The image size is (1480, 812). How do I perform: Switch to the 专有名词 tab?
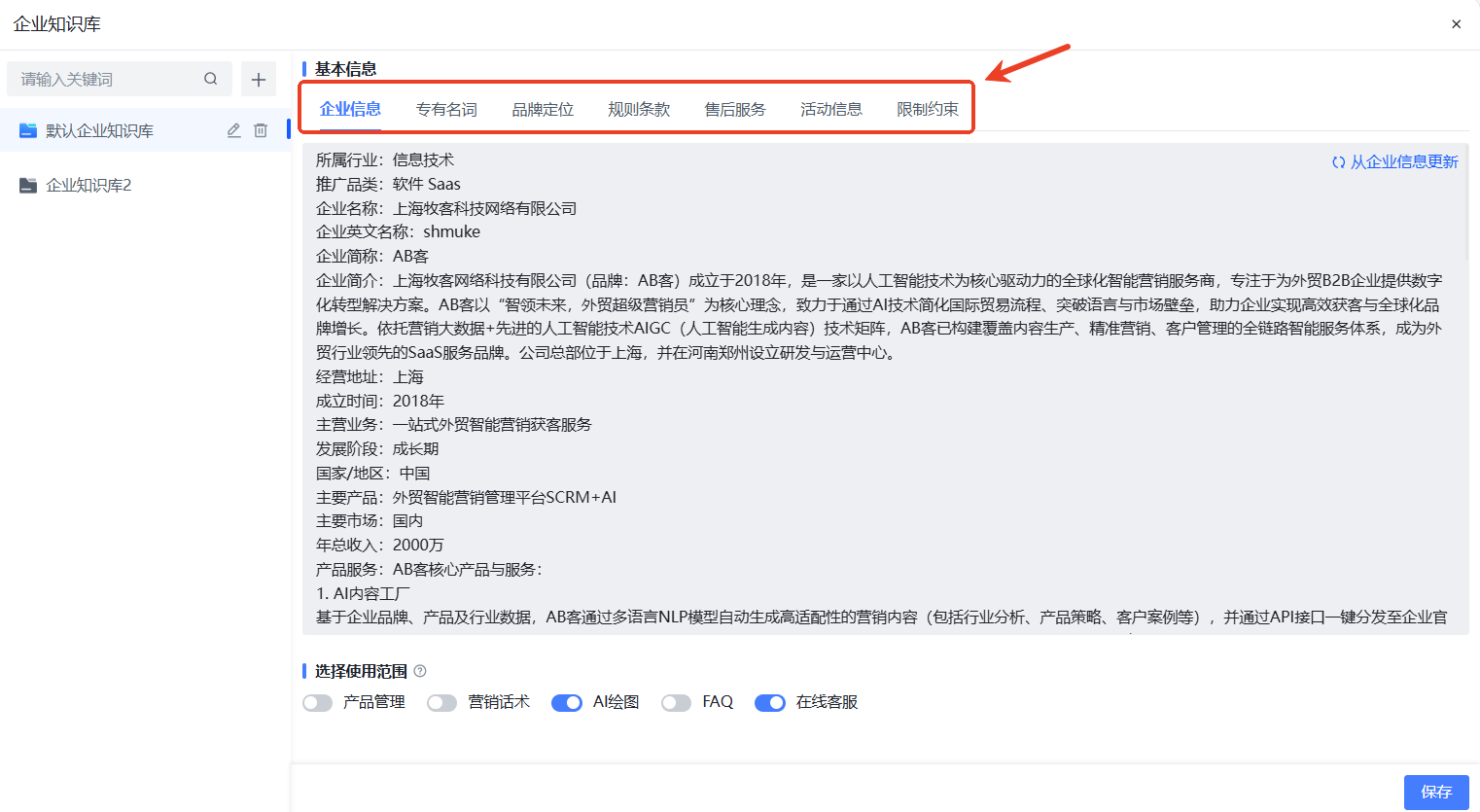[446, 109]
